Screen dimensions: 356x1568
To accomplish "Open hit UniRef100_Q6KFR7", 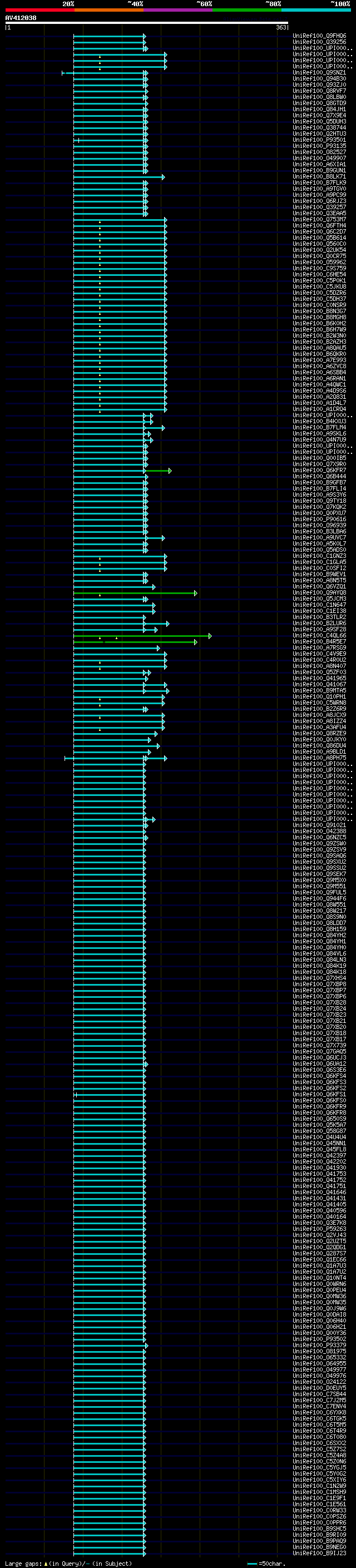I will click(x=319, y=470).
